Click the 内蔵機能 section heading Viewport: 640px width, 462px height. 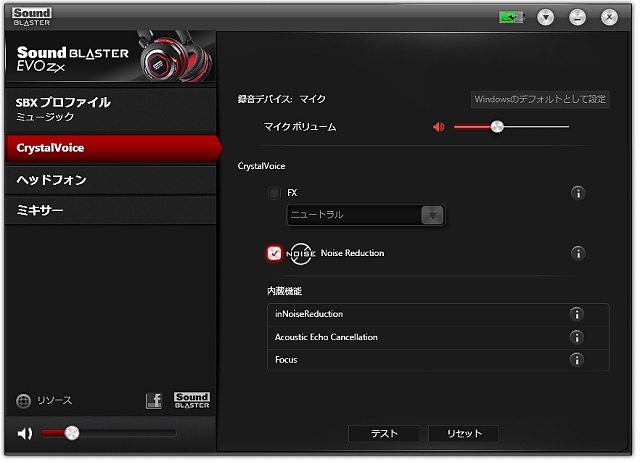click(x=284, y=291)
